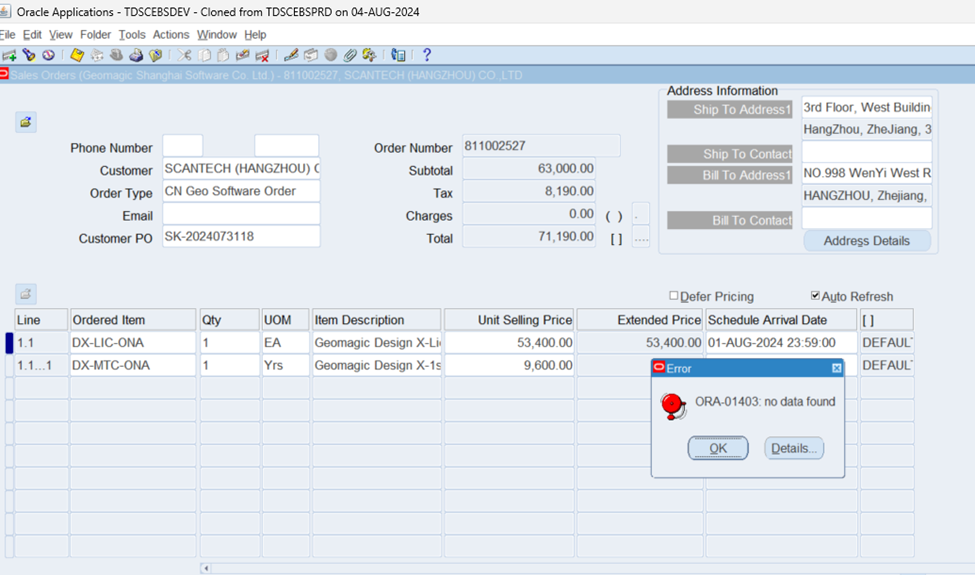Viewport: 975px width, 575px height.
Task: Enable the Defer Pricing checkbox
Action: (x=673, y=296)
